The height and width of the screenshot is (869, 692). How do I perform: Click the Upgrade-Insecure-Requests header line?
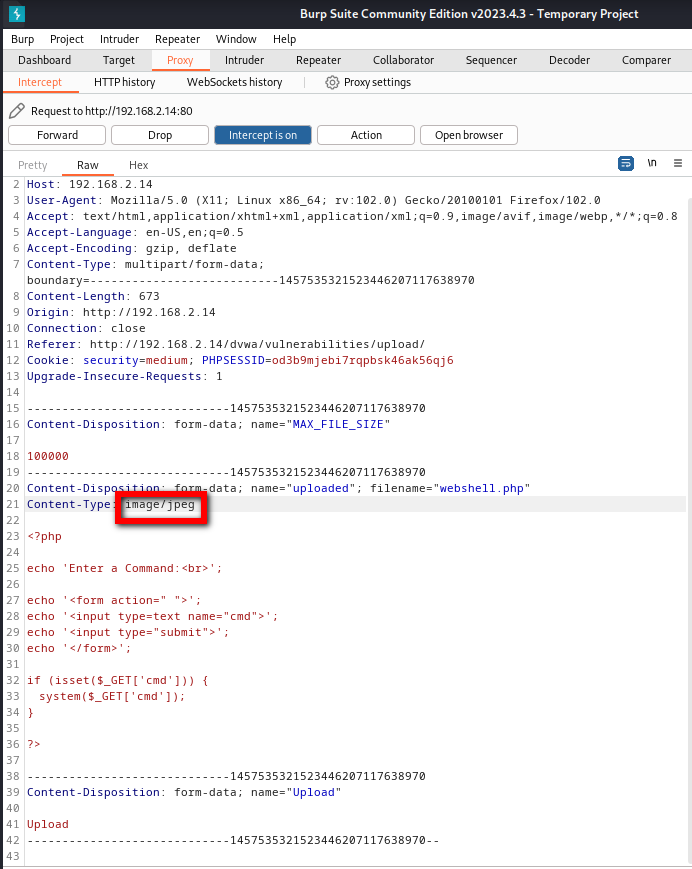[x=125, y=376]
